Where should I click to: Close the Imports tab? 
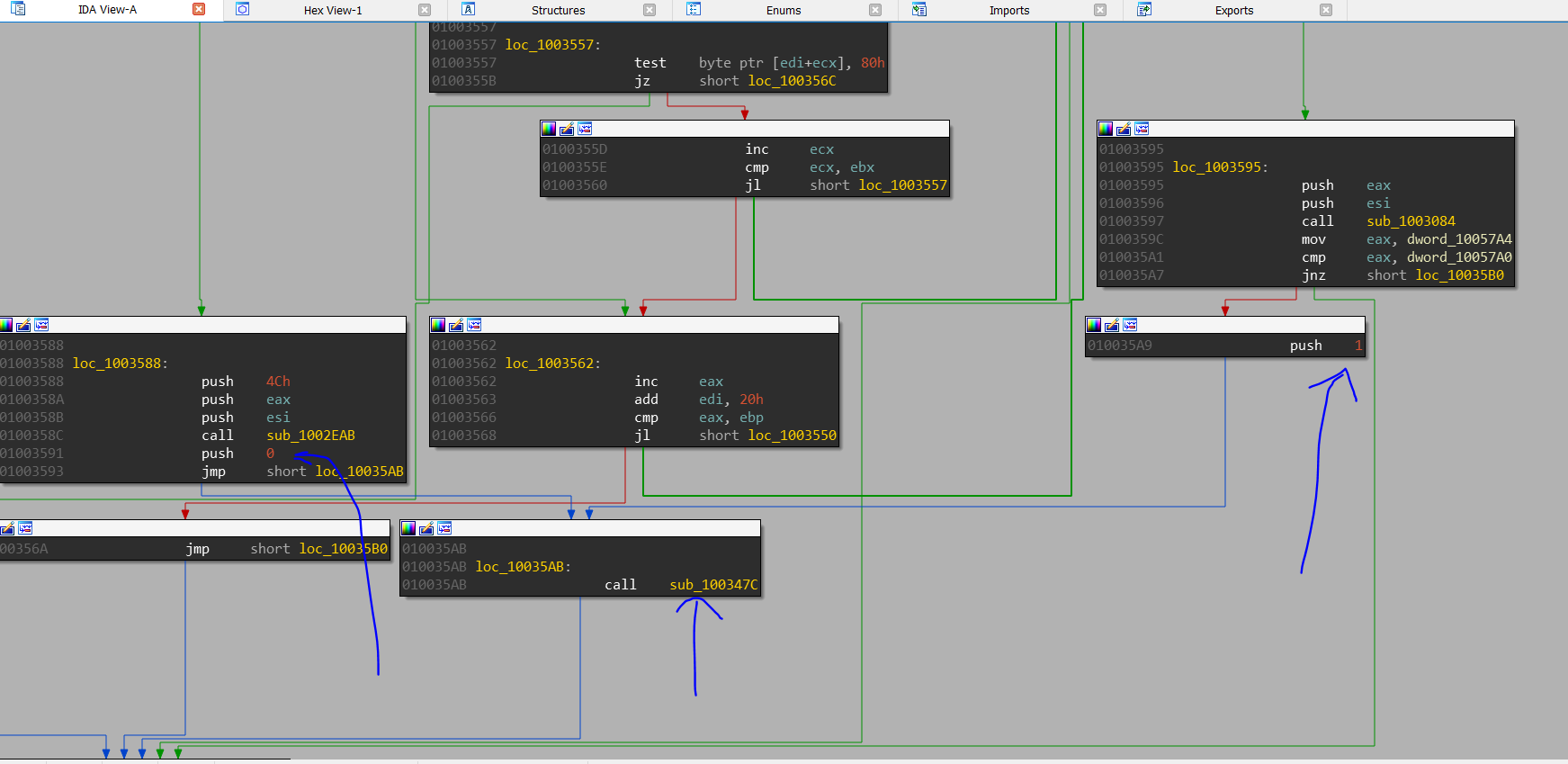pyautogui.click(x=1100, y=10)
